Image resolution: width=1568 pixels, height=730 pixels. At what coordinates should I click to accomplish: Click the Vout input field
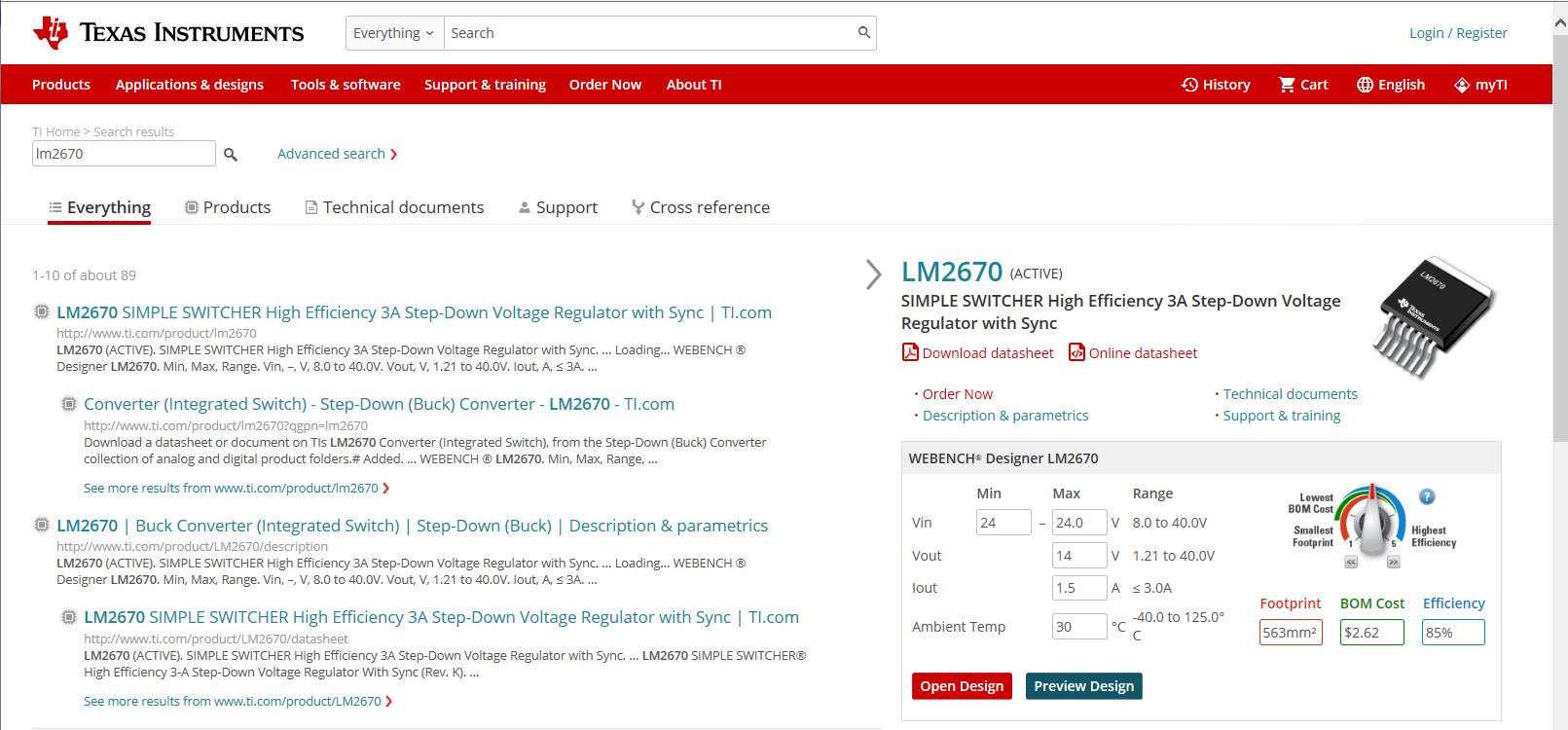coord(1079,556)
